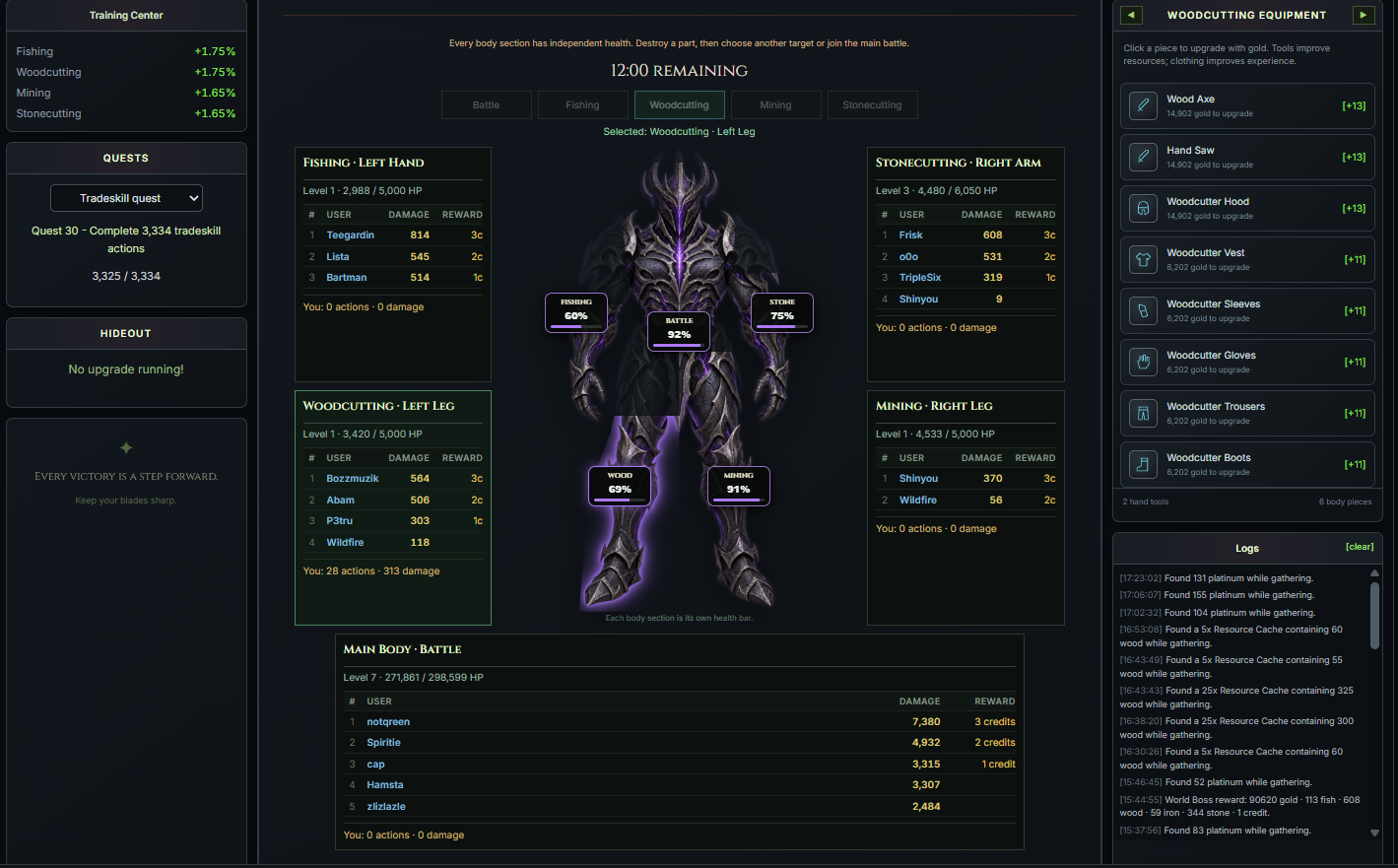Upgrade Woodcutter Boots via its +11 button
The image size is (1398, 868).
point(1355,464)
